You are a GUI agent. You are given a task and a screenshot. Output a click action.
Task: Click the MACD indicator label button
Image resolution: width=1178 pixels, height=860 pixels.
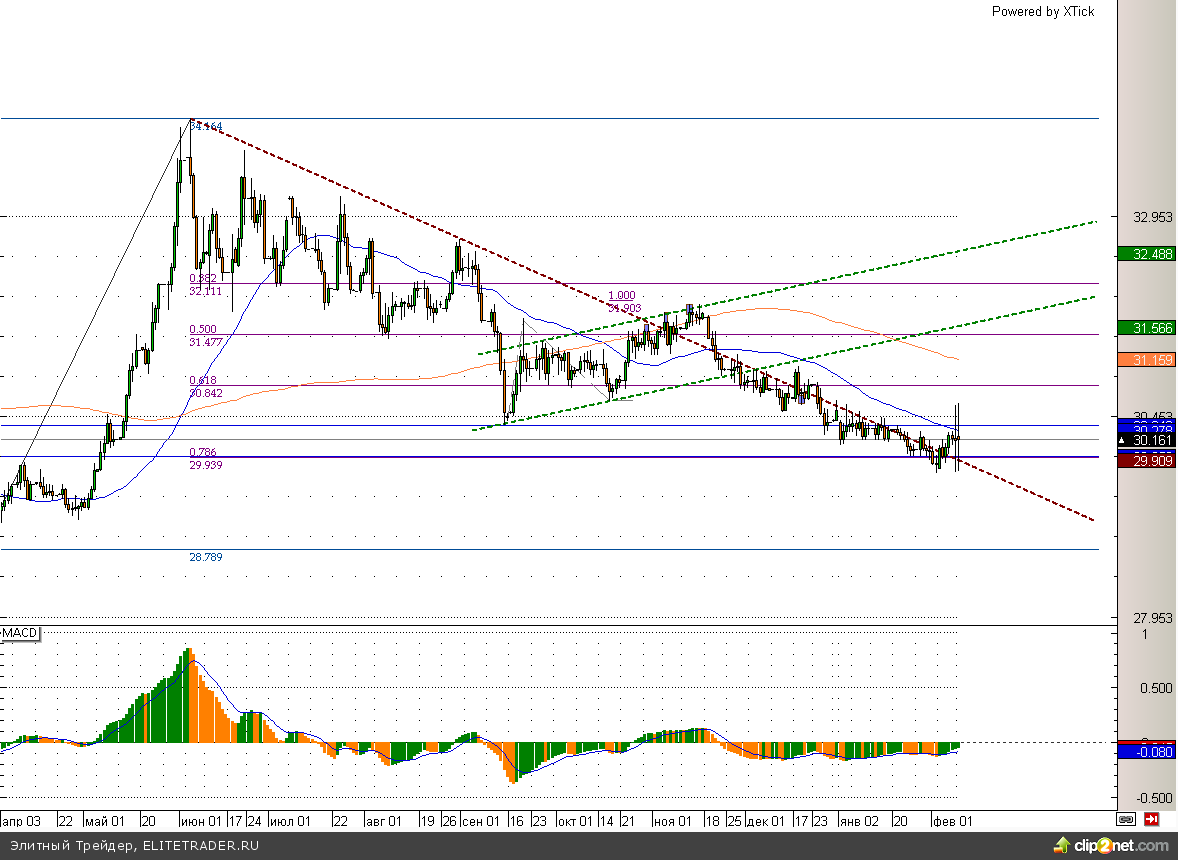(20, 634)
